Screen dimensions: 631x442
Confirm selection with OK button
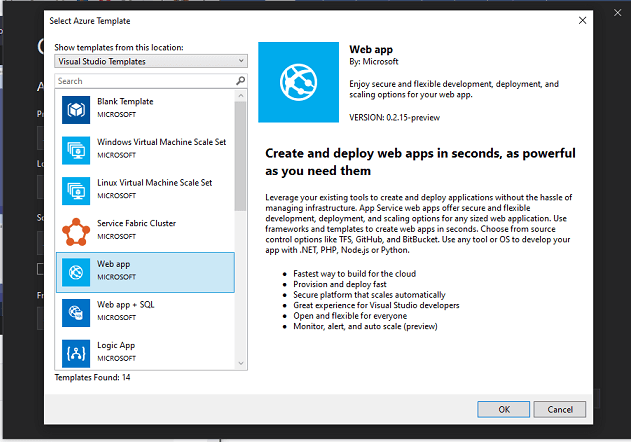click(x=503, y=409)
